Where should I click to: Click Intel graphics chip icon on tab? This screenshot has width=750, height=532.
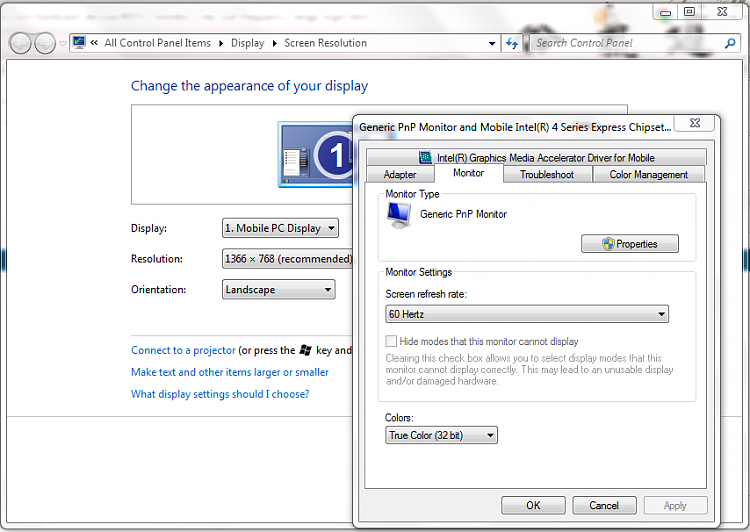[425, 157]
